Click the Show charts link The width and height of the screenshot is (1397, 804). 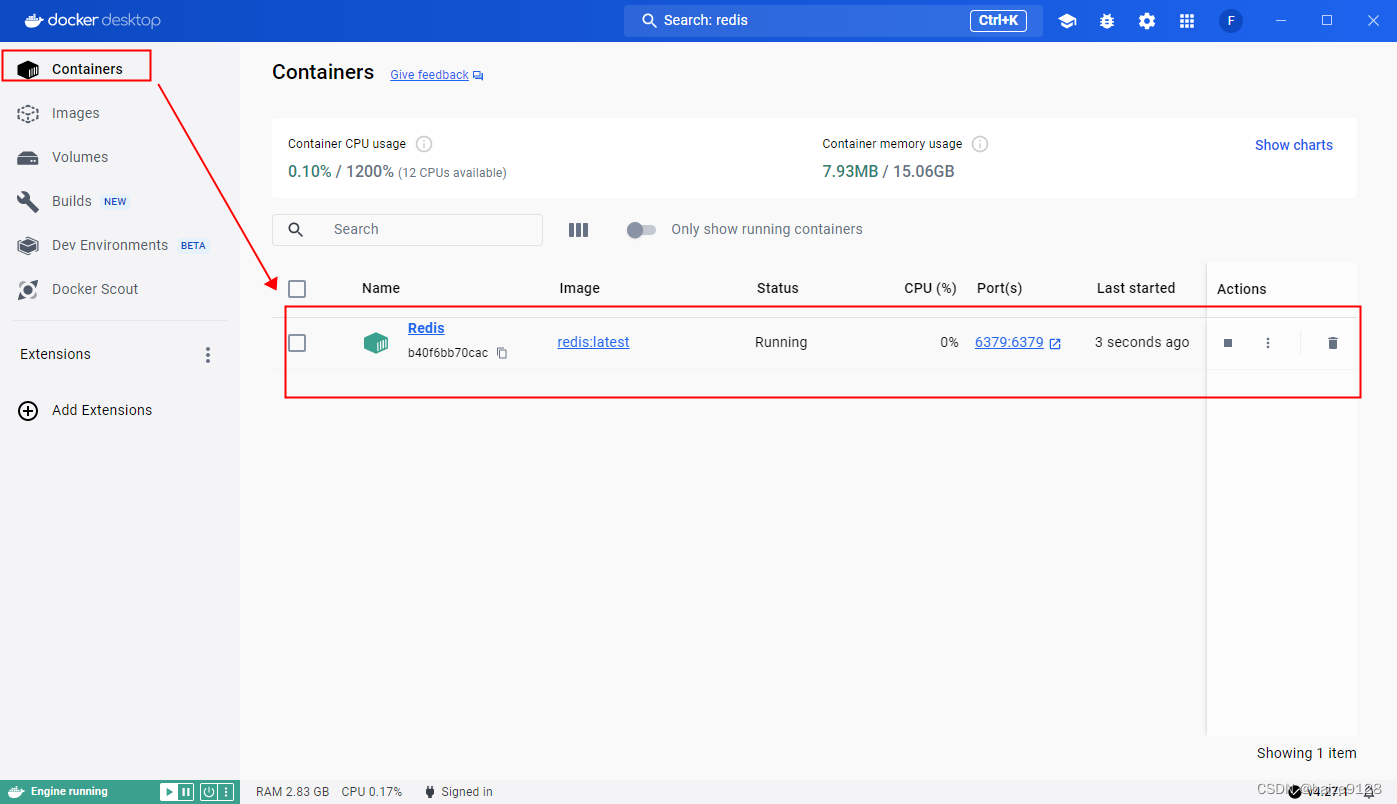click(x=1294, y=145)
